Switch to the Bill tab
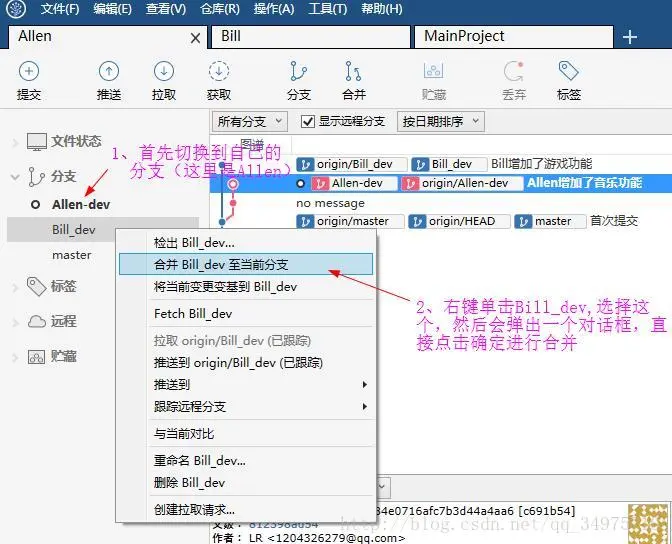The height and width of the screenshot is (544, 672). point(311,37)
